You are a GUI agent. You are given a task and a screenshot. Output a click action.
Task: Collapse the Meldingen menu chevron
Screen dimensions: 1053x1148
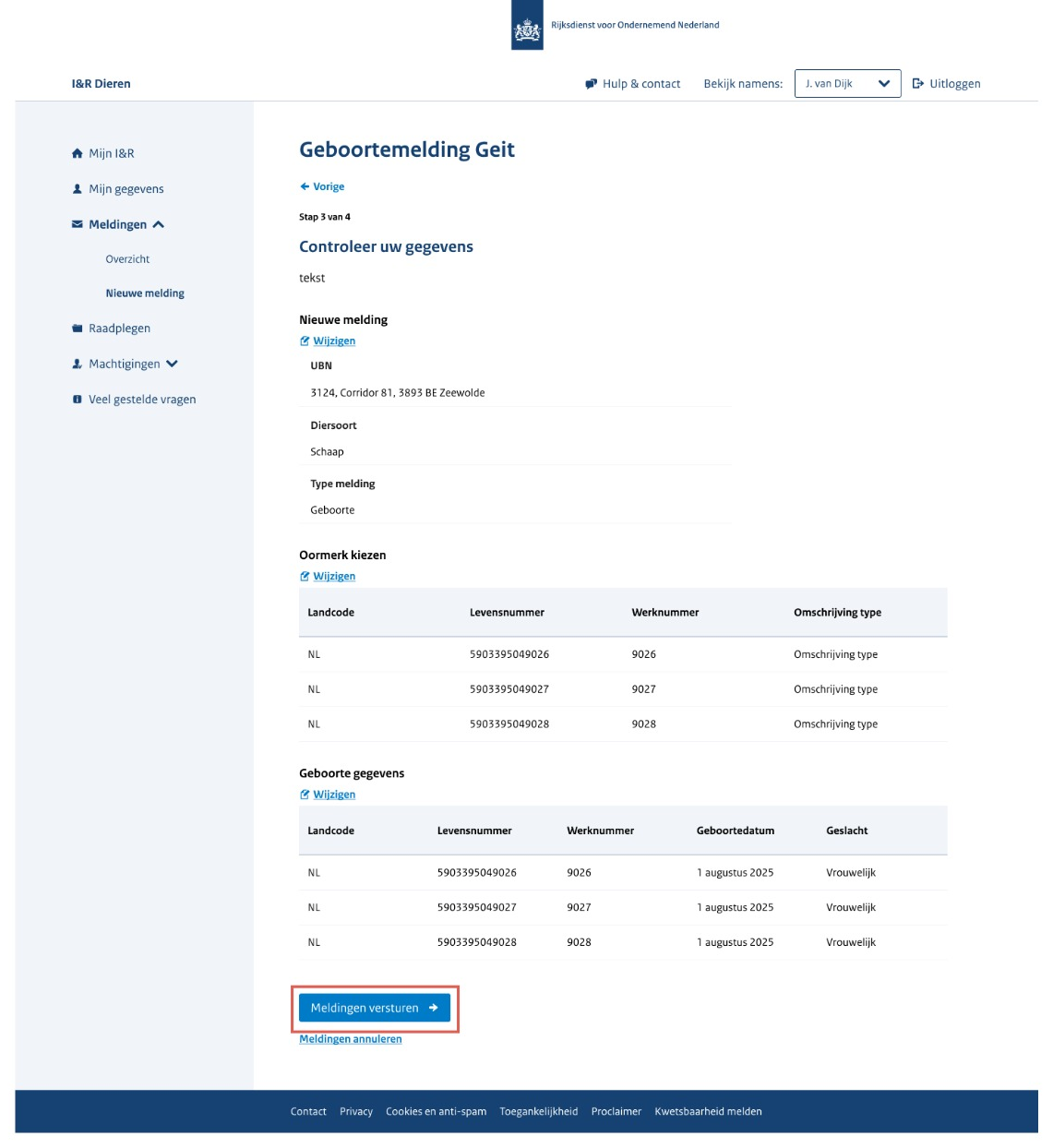click(x=159, y=224)
